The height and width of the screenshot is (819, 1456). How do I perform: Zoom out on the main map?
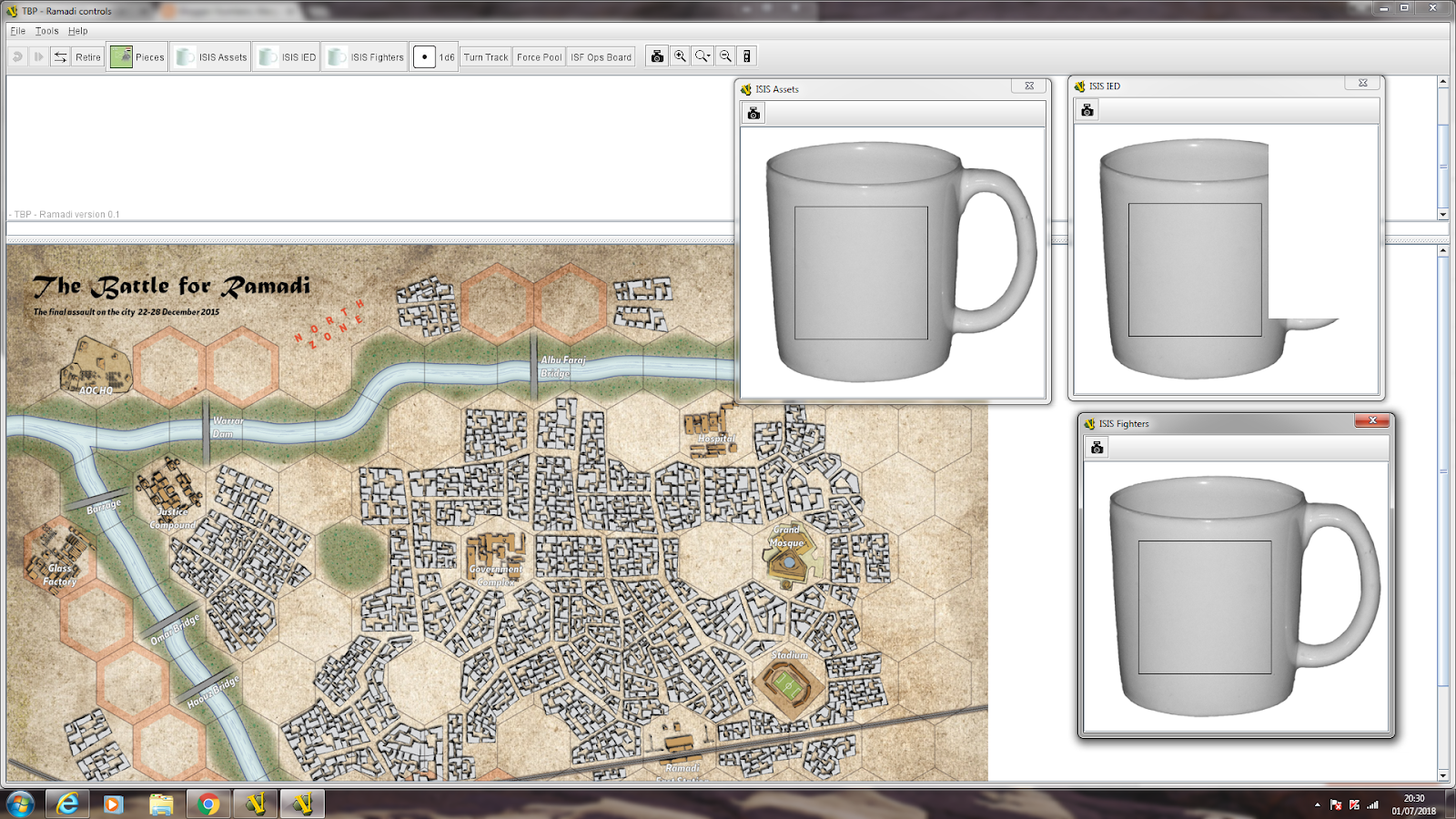point(725,56)
